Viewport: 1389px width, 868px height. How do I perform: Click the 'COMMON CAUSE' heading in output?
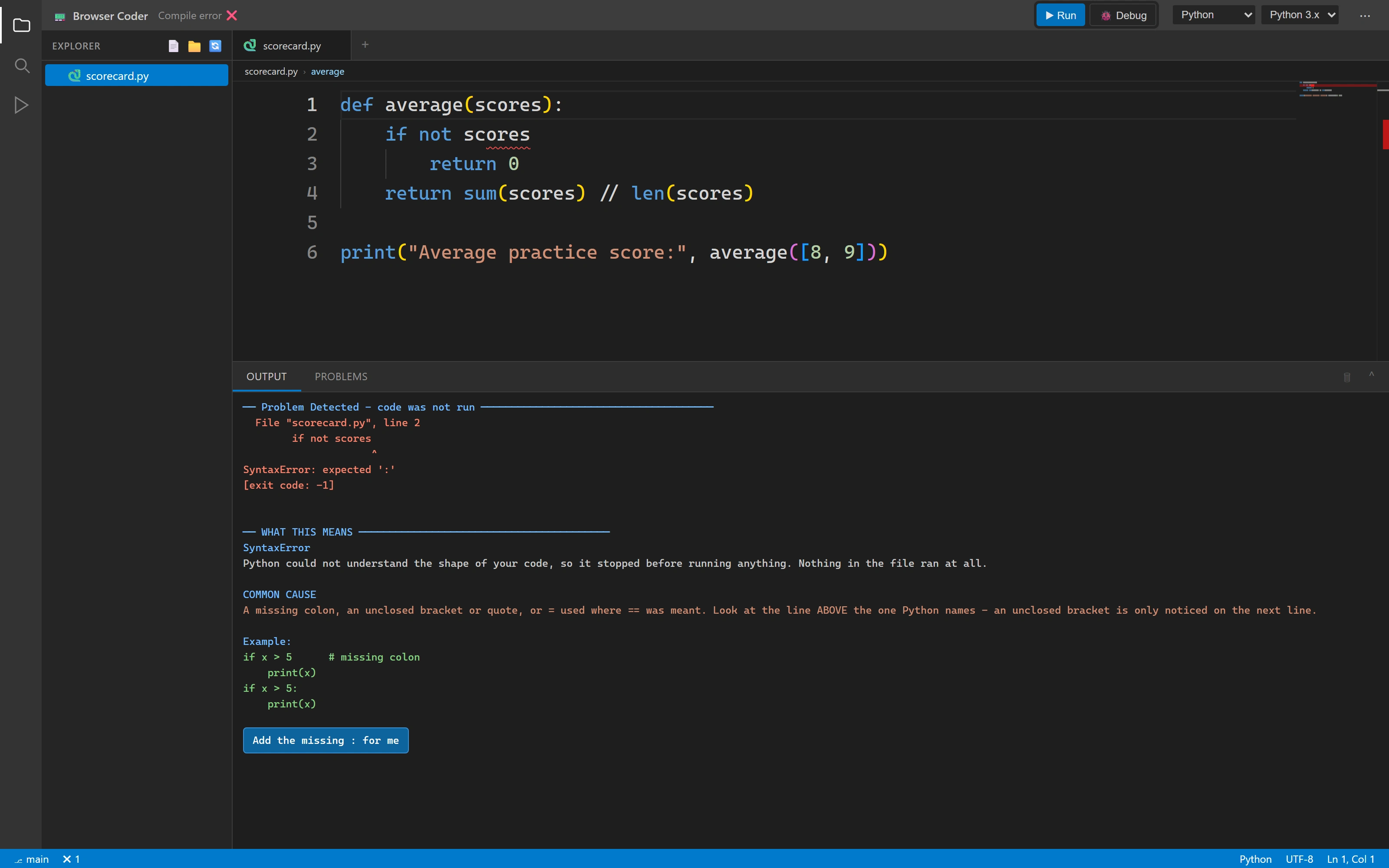click(280, 594)
